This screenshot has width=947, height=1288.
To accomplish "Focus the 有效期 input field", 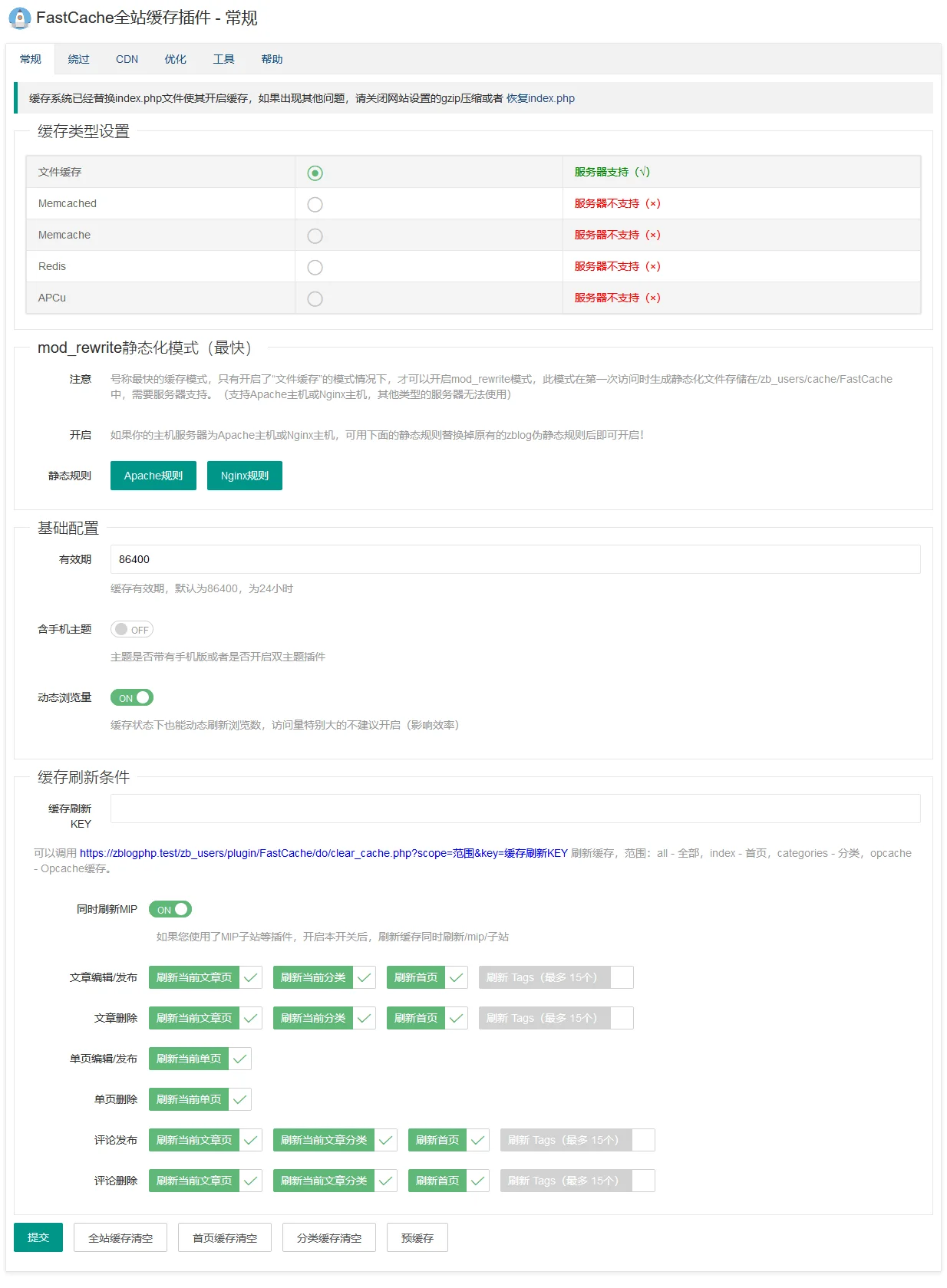I will [516, 559].
